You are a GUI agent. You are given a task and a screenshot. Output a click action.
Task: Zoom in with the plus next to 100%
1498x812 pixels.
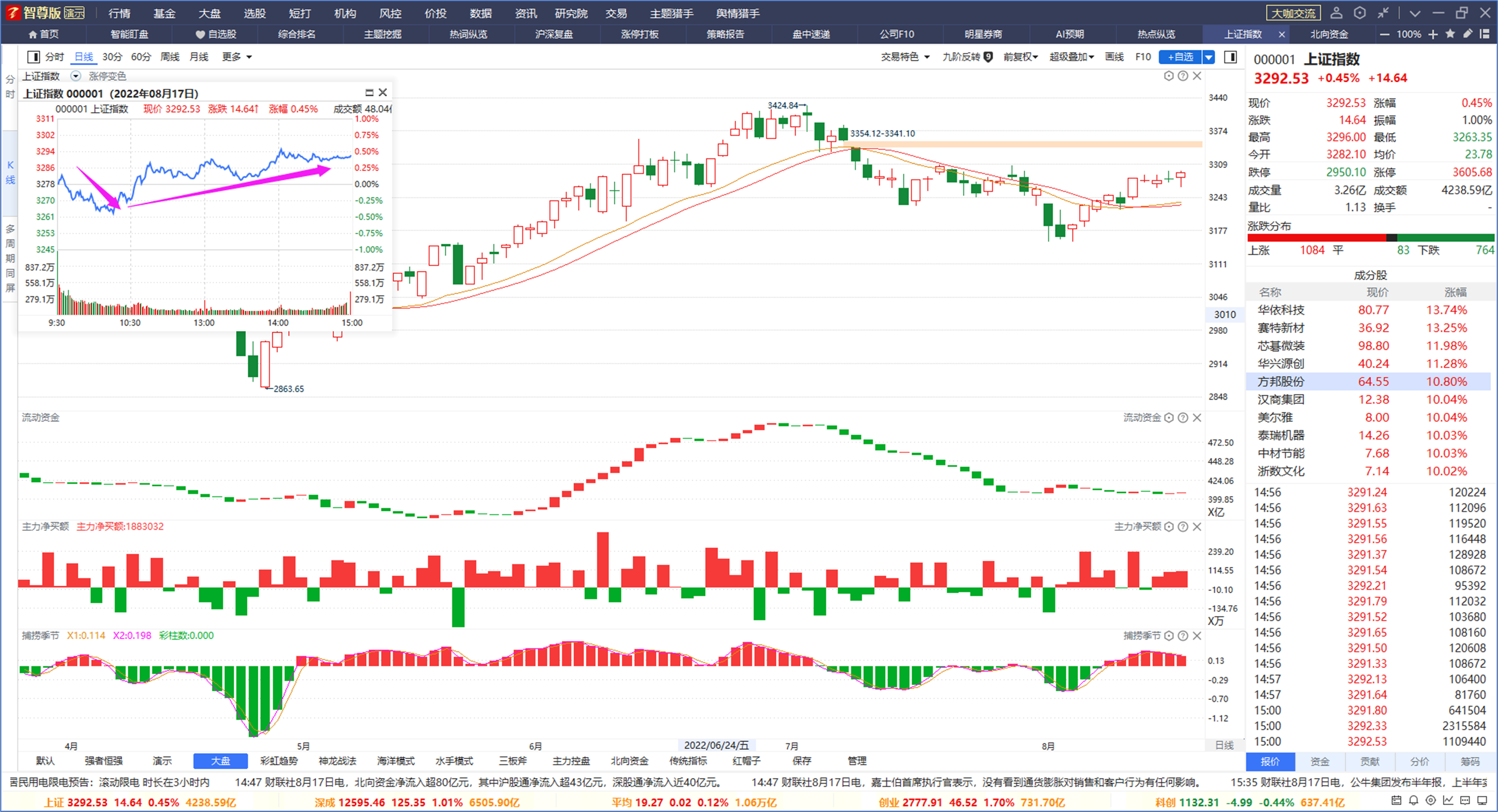click(x=1433, y=34)
